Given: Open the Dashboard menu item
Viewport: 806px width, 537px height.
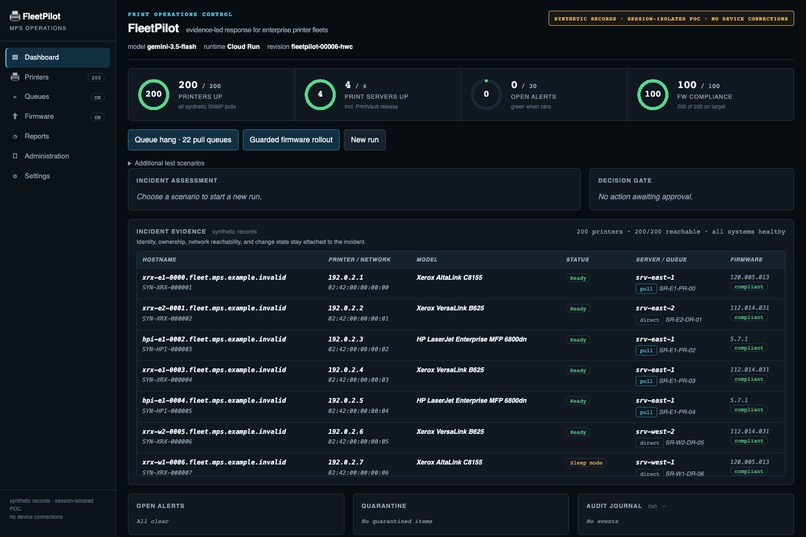Looking at the screenshot, I should pyautogui.click(x=58, y=57).
